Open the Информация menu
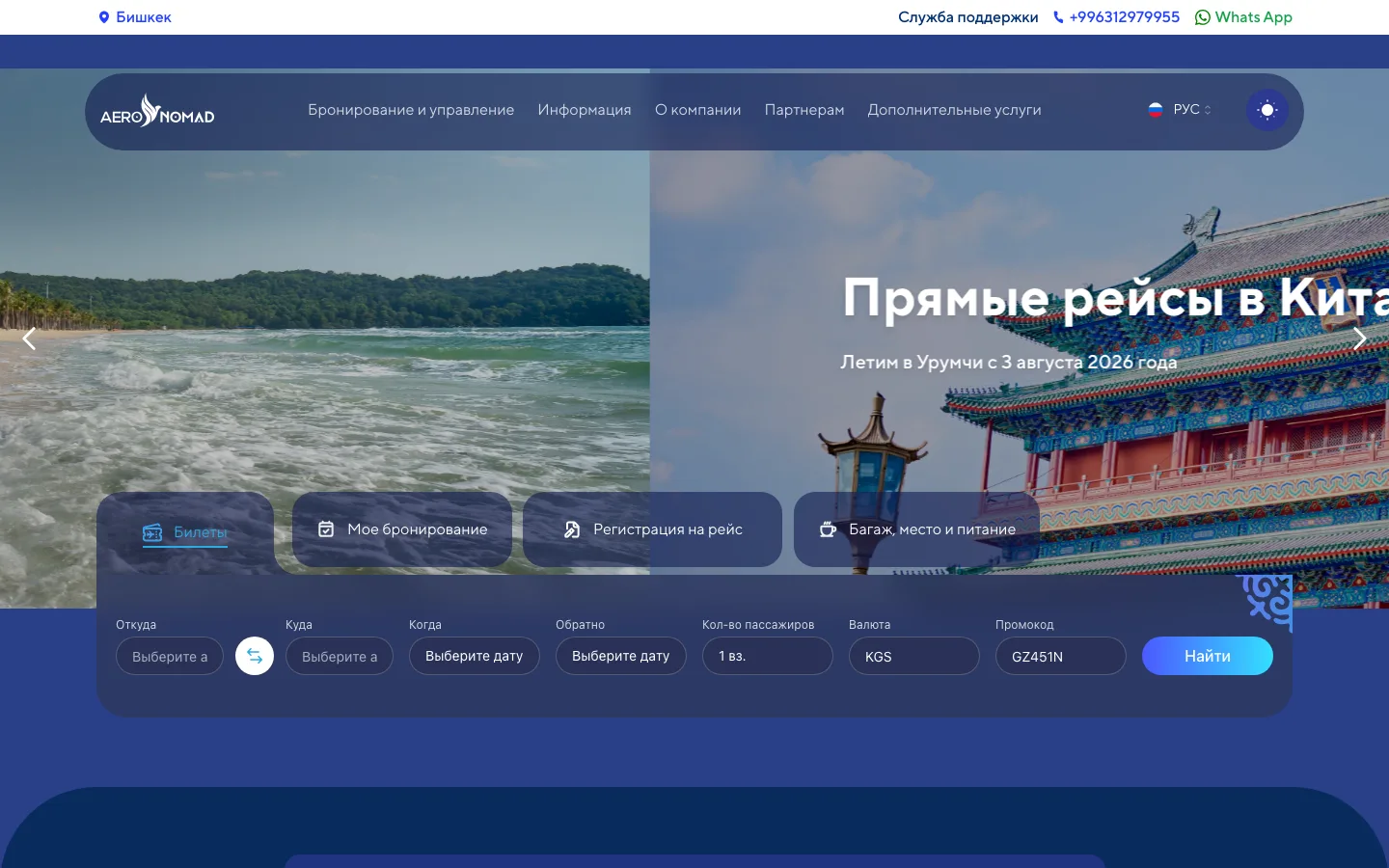 point(585,110)
